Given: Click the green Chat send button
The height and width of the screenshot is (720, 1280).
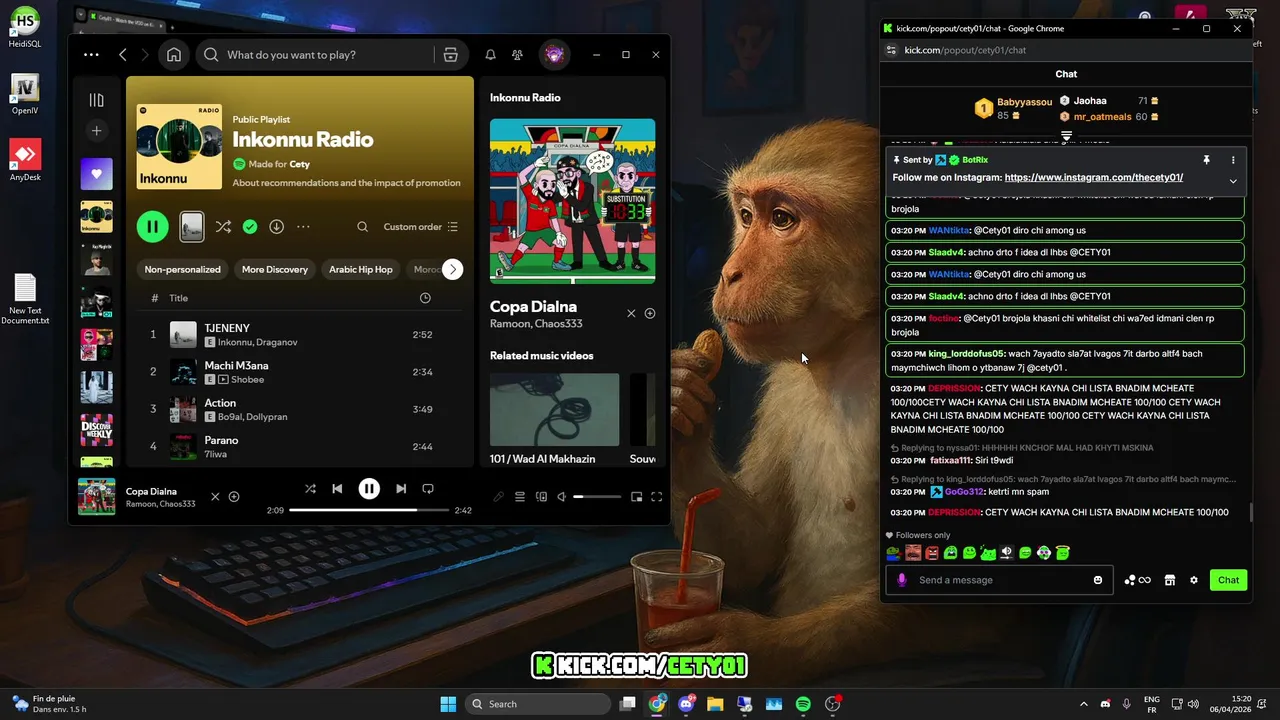Looking at the screenshot, I should [x=1228, y=580].
